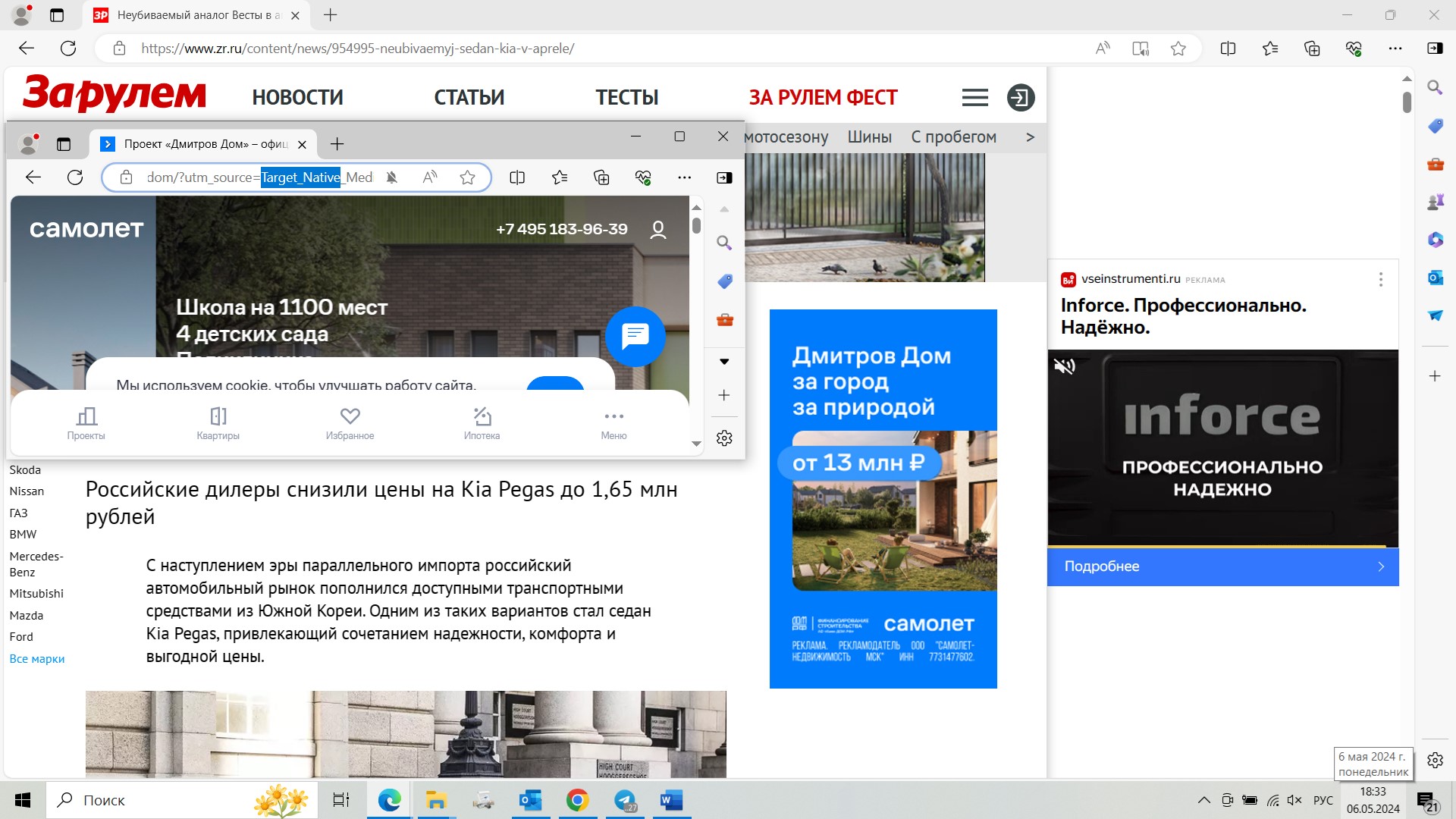Show hidden system tray icons chevron
1456x819 pixels.
(1203, 800)
